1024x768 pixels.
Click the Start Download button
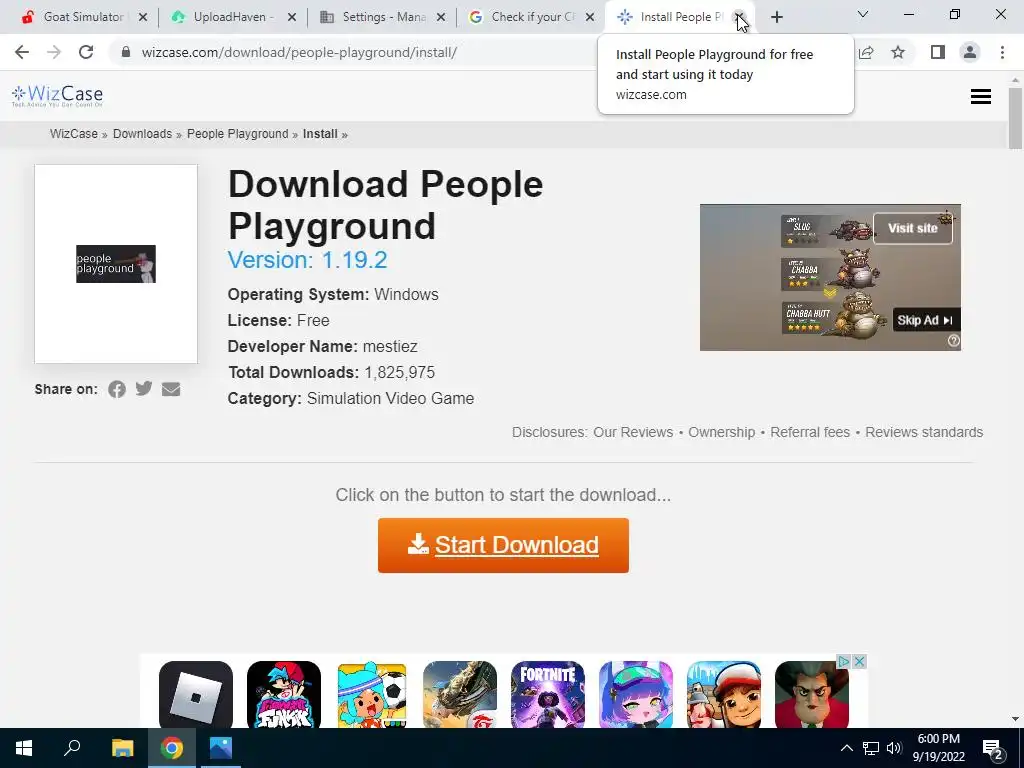coord(503,545)
